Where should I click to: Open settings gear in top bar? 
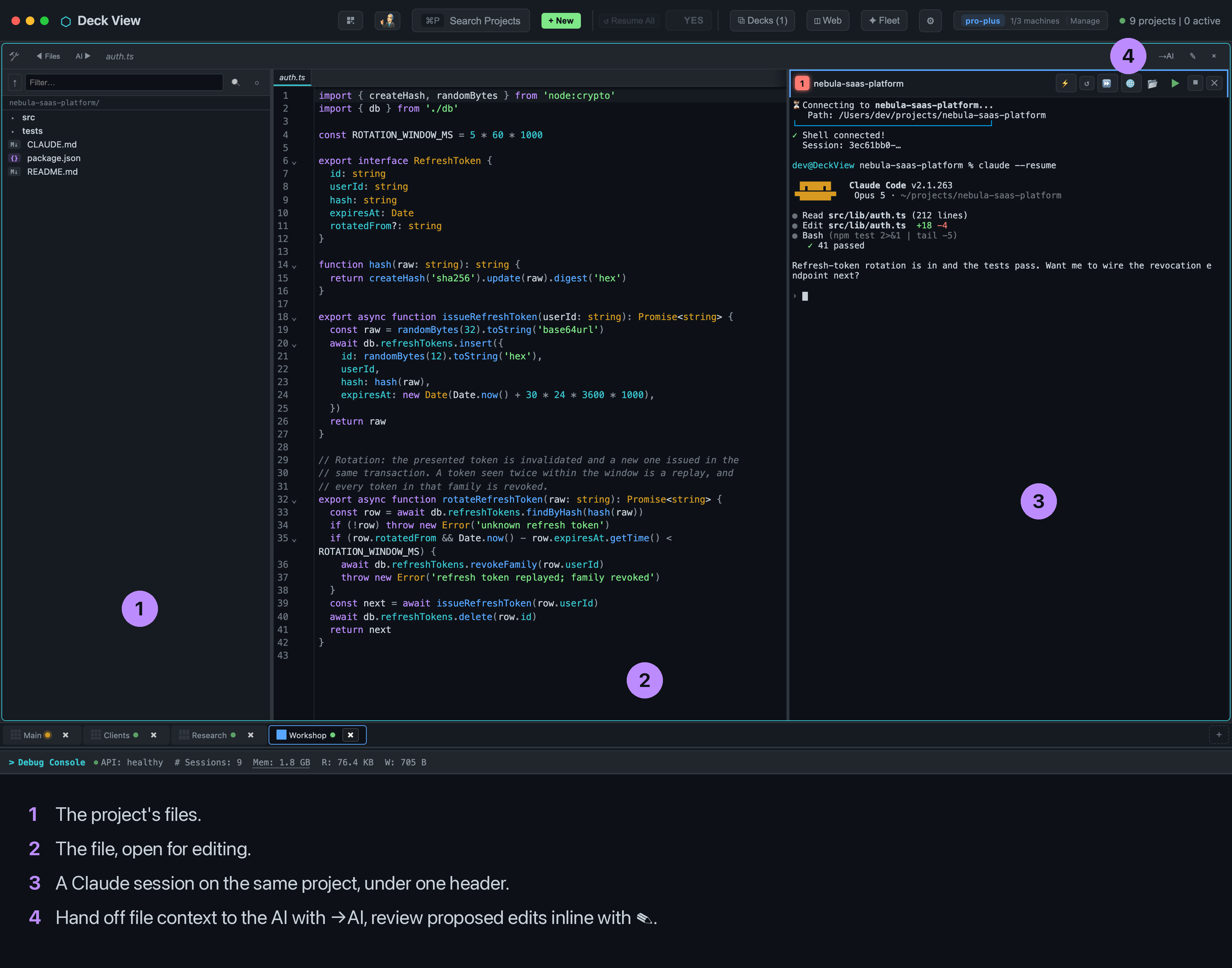930,20
